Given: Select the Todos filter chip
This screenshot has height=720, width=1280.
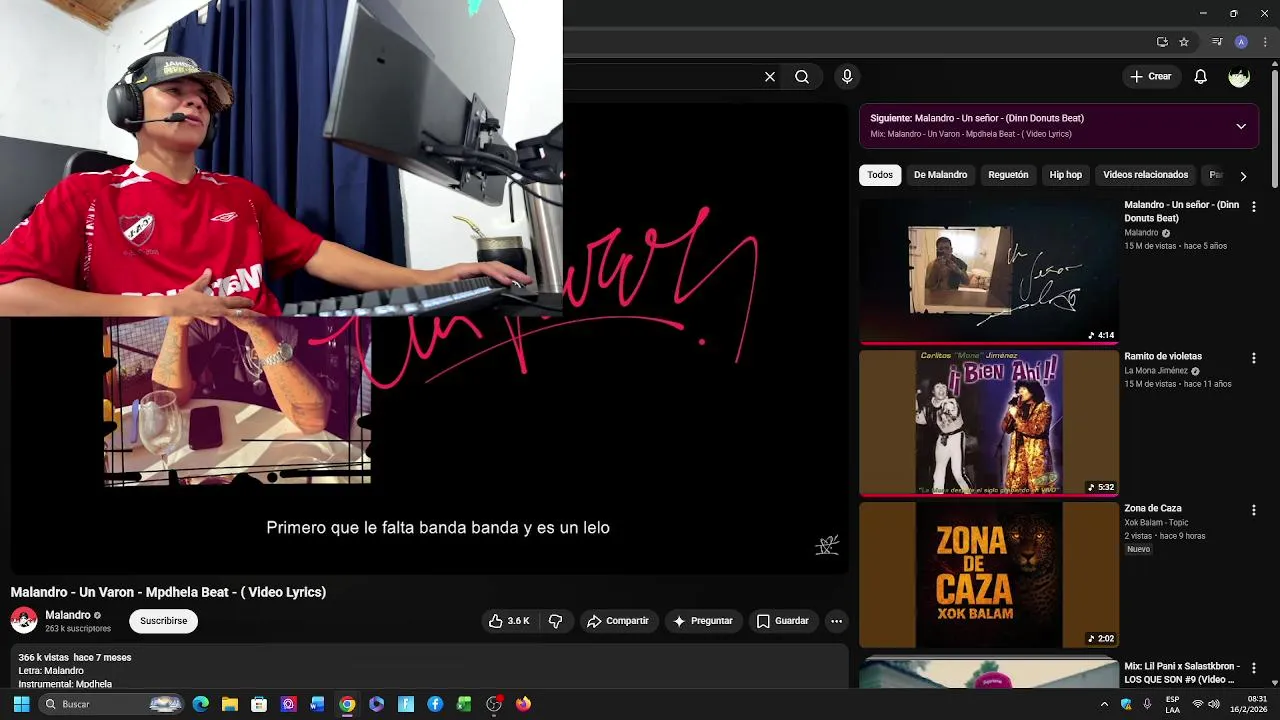Looking at the screenshot, I should 880,175.
